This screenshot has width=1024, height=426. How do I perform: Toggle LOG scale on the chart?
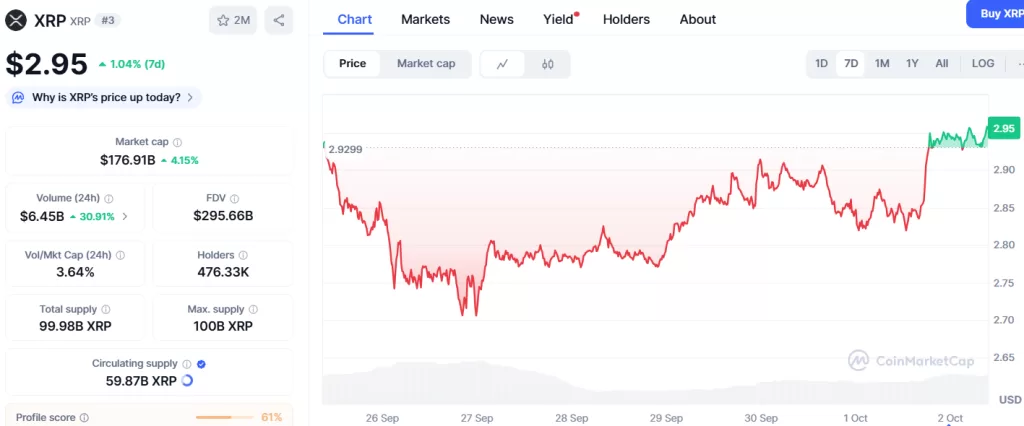click(983, 64)
